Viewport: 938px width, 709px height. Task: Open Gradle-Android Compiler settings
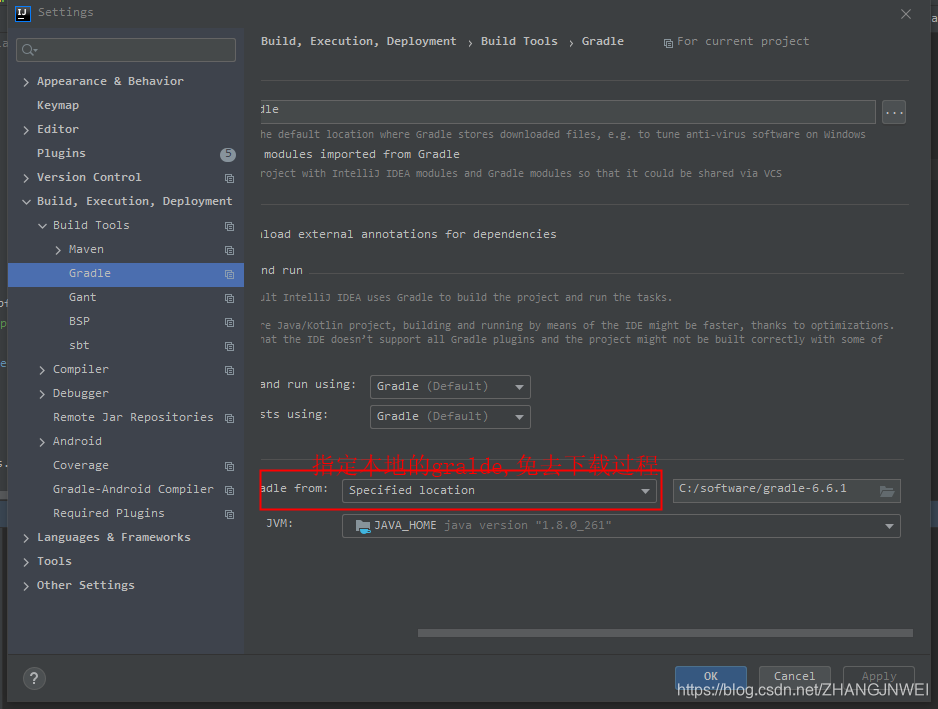click(133, 489)
